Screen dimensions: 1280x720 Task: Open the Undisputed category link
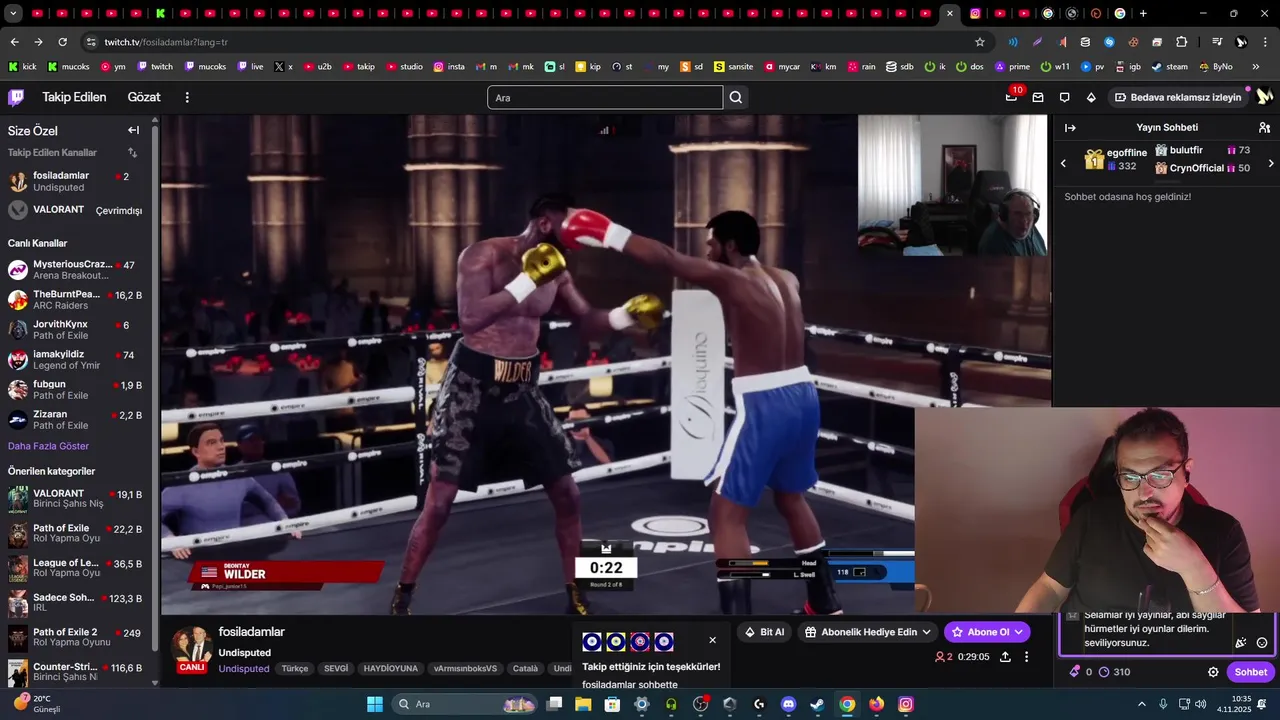tap(244, 669)
